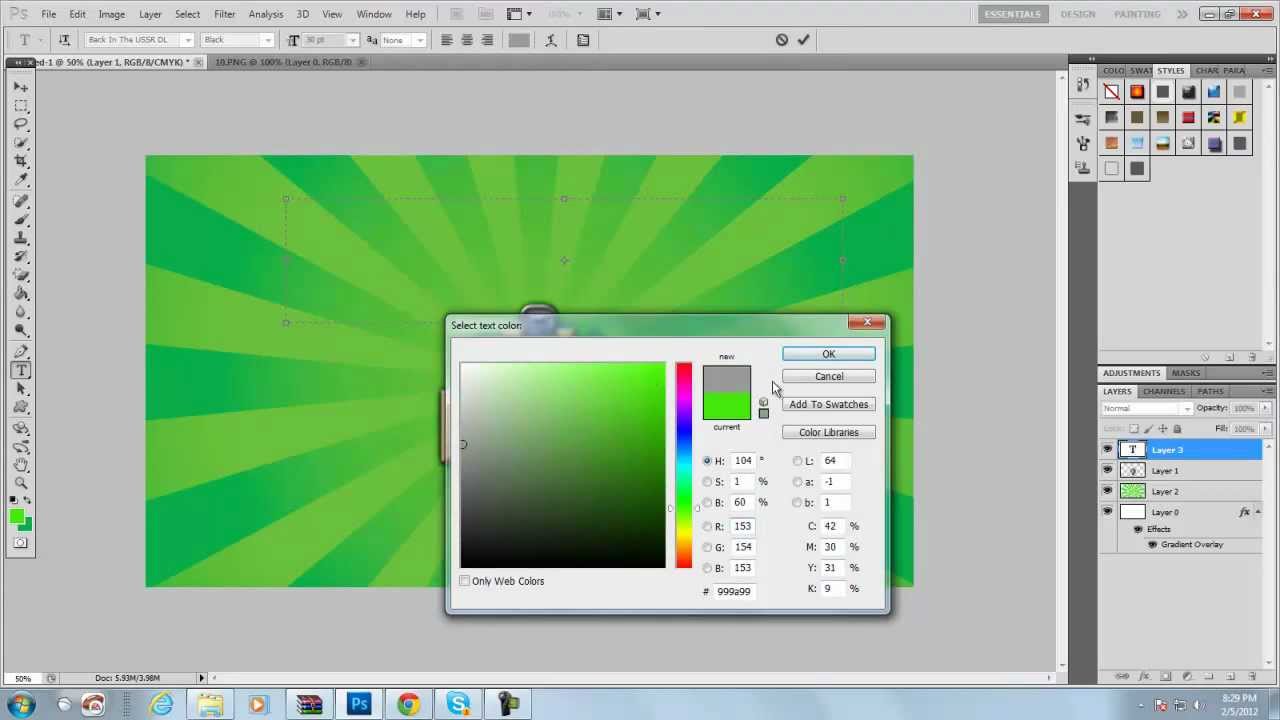Select the Path Selection tool
The image size is (1280, 720).
click(x=21, y=388)
